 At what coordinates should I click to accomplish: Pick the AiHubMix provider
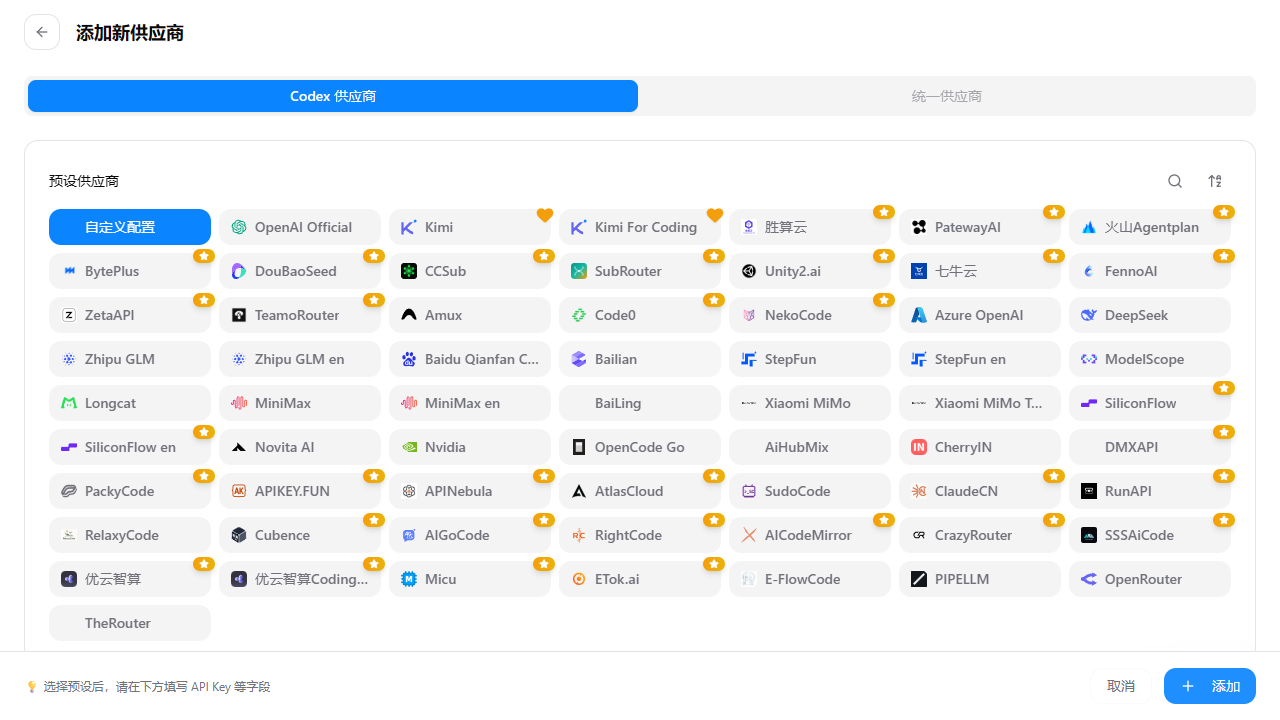tap(810, 447)
